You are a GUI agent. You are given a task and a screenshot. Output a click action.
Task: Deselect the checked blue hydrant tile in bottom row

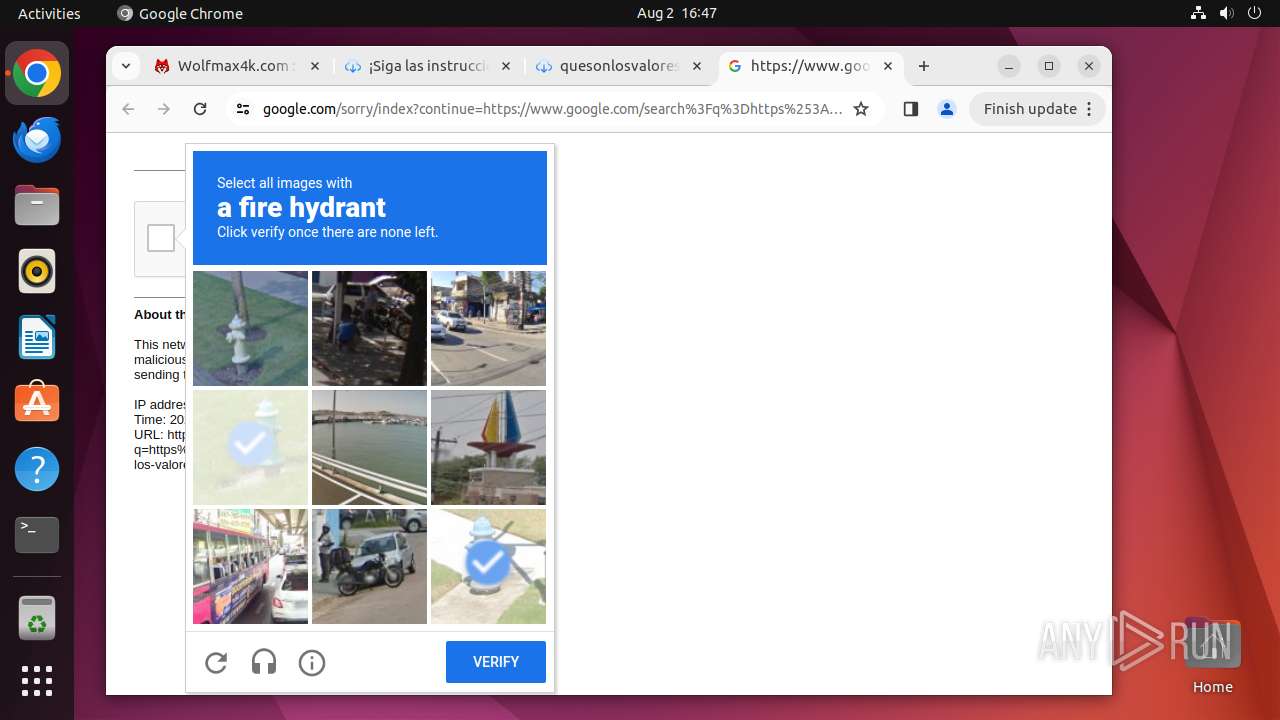click(488, 566)
